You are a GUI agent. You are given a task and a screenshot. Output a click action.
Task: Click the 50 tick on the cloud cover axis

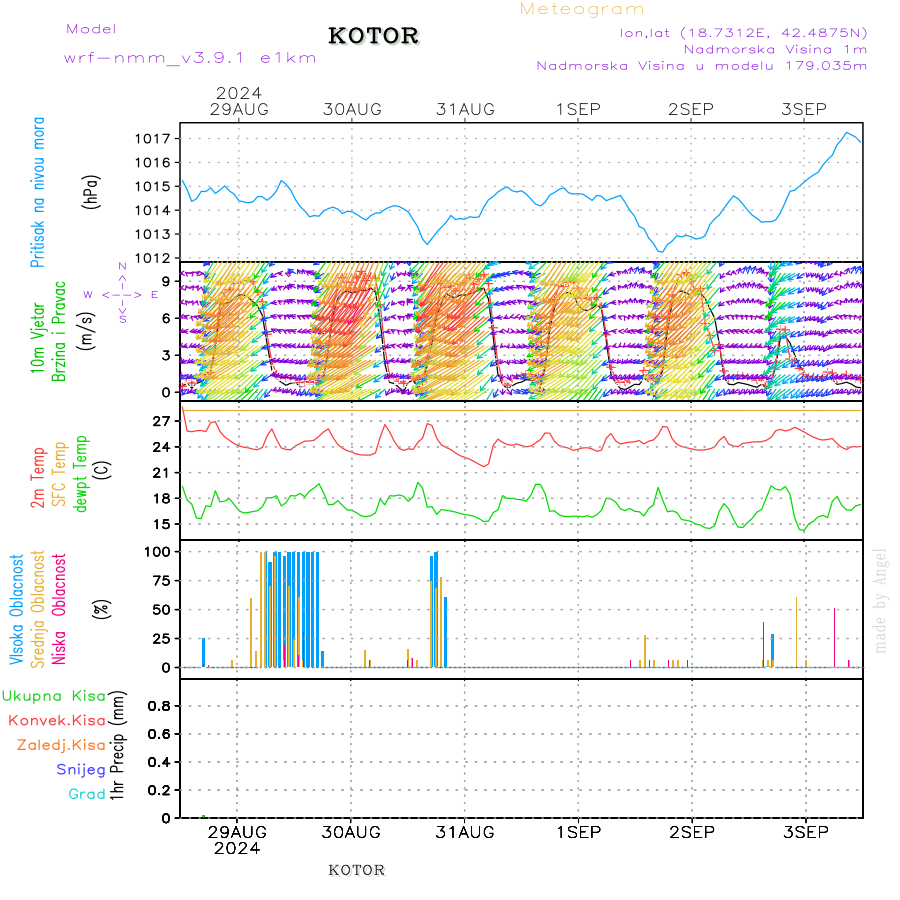coord(161,610)
